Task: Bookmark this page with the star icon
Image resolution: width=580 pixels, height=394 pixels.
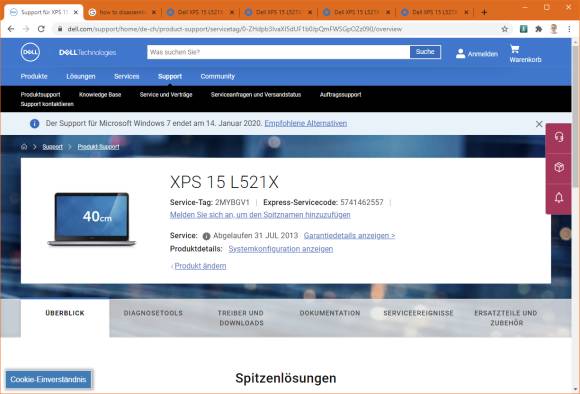Action: [x=505, y=29]
